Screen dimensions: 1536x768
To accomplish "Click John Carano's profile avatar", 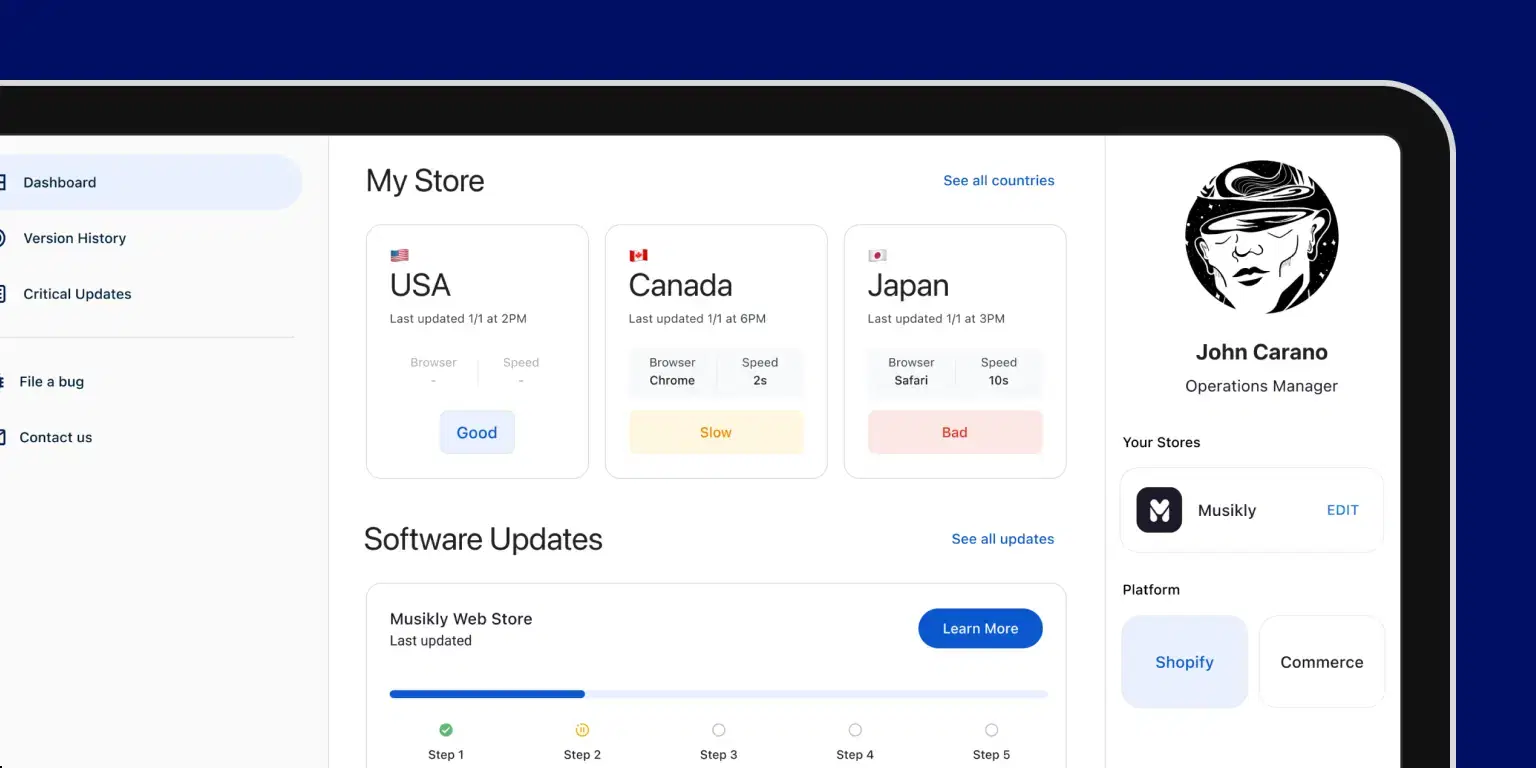I will pyautogui.click(x=1261, y=238).
